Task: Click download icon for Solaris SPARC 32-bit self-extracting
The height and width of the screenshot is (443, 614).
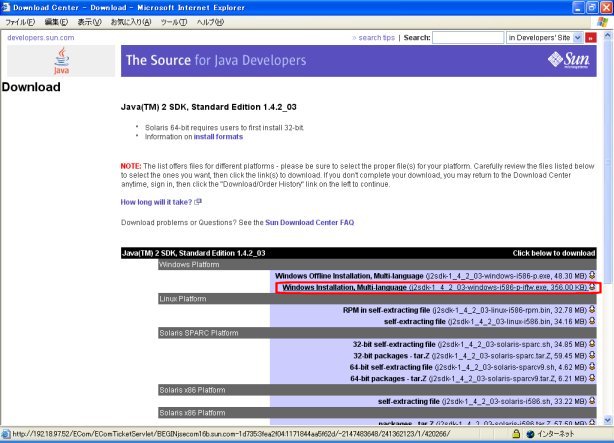Action: click(592, 344)
